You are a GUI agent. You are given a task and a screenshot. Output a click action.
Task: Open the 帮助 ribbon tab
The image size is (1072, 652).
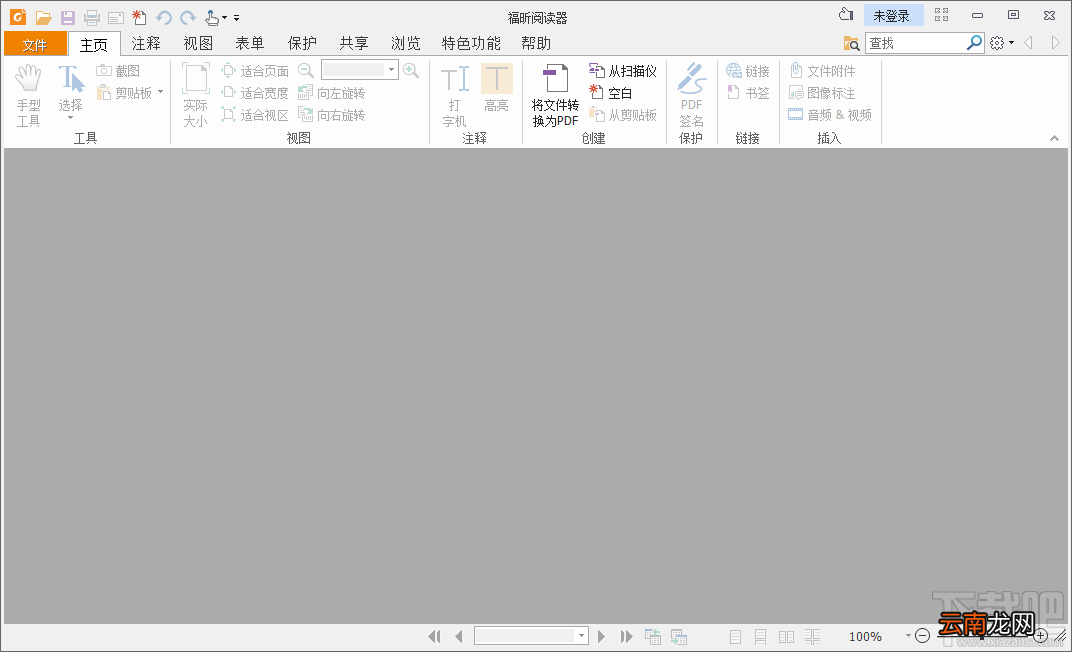click(536, 44)
